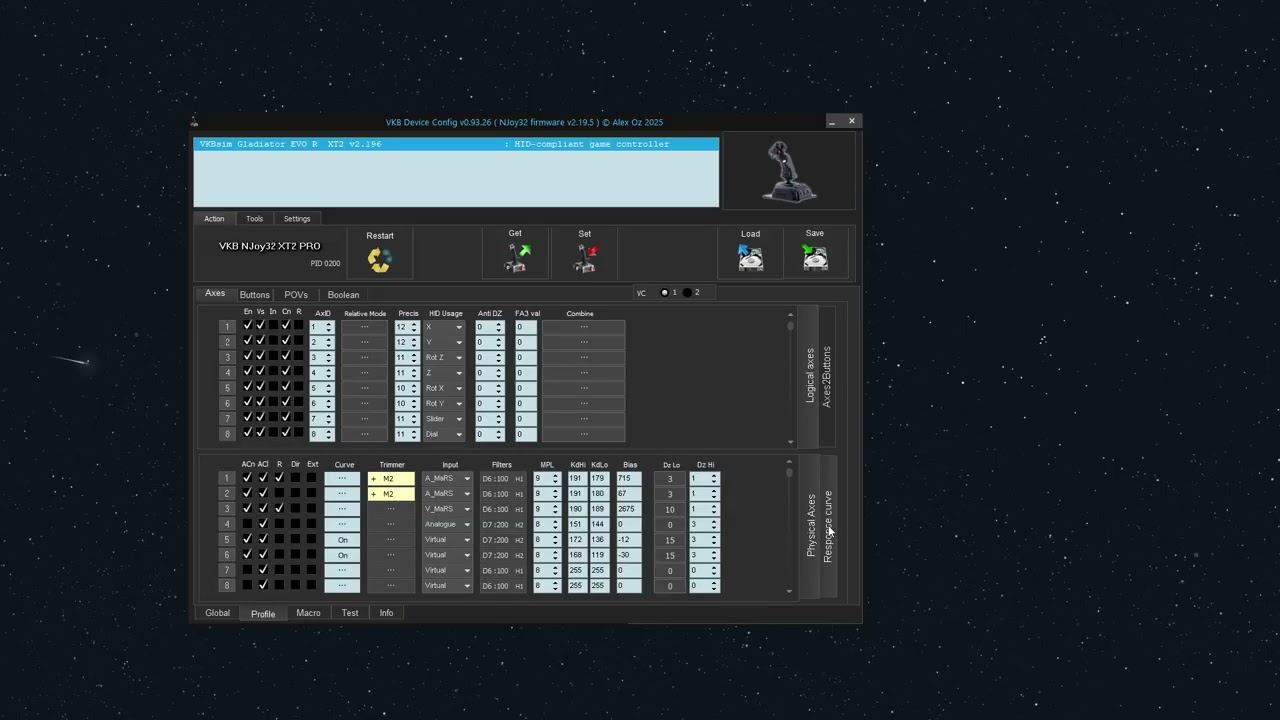
Task: Switch to the Buttons tab
Action: click(254, 295)
